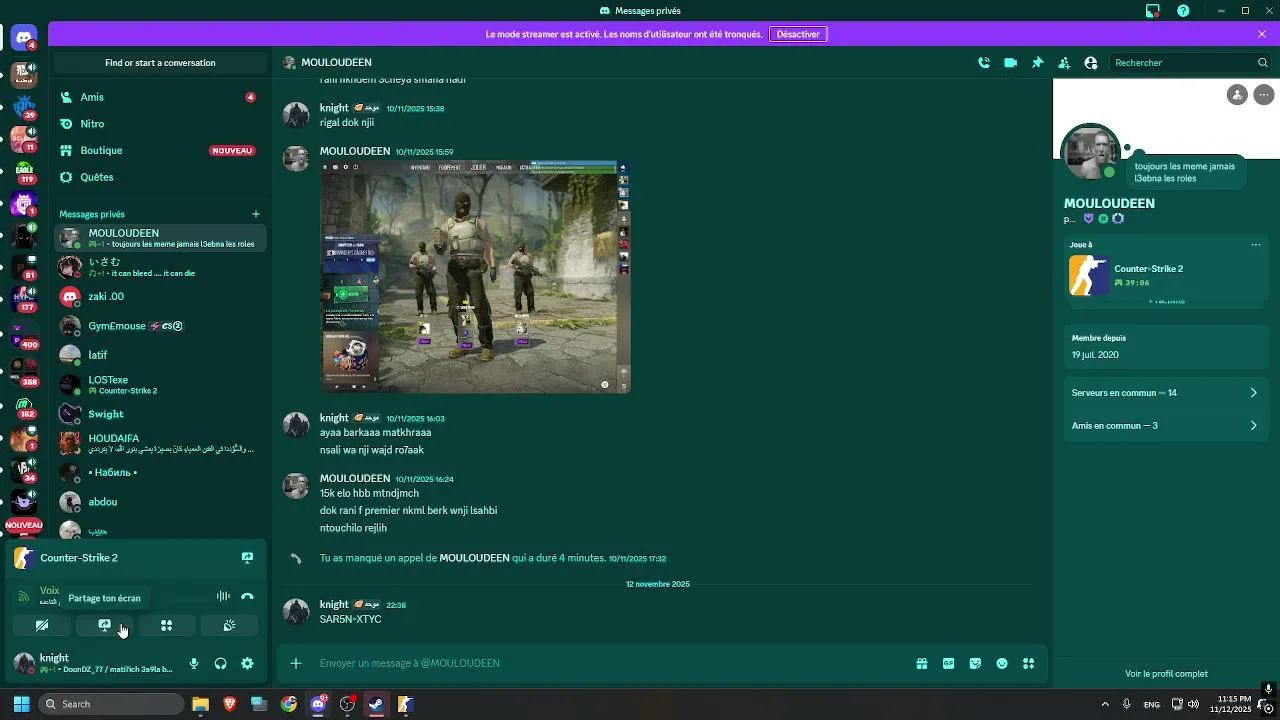1280x720 pixels.
Task: Turn on the camera in the voice panel
Action: pyautogui.click(x=42, y=625)
